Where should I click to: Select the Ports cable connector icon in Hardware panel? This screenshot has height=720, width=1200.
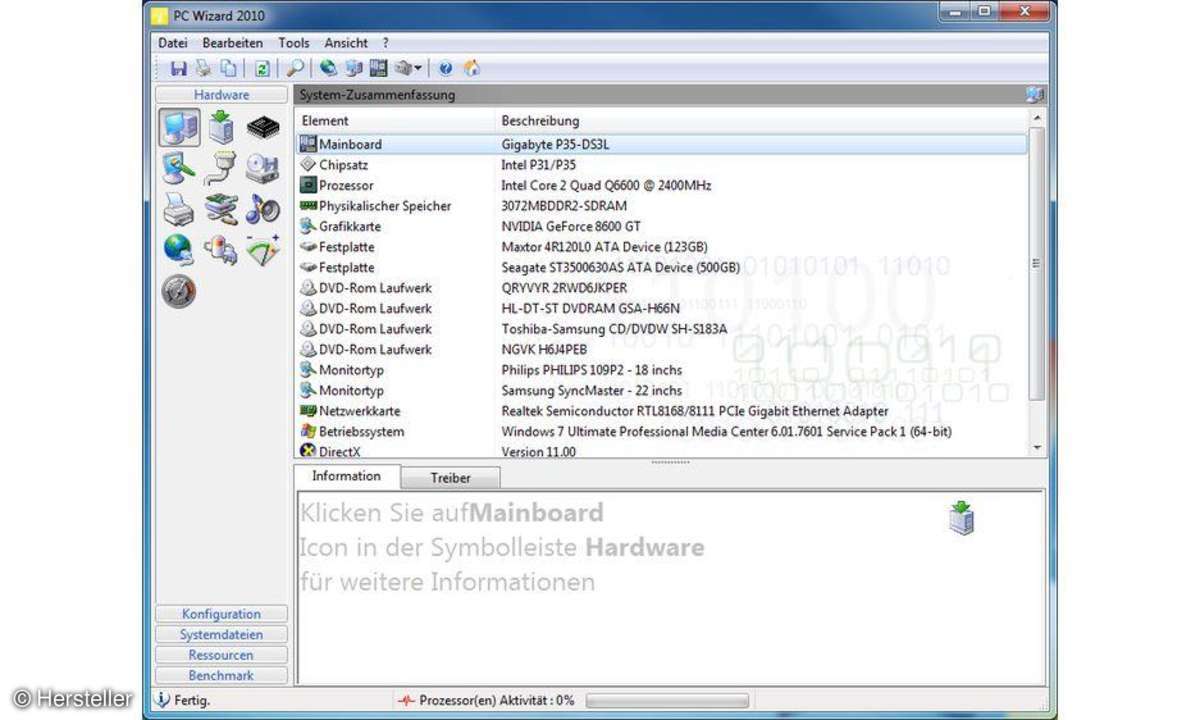(221, 168)
